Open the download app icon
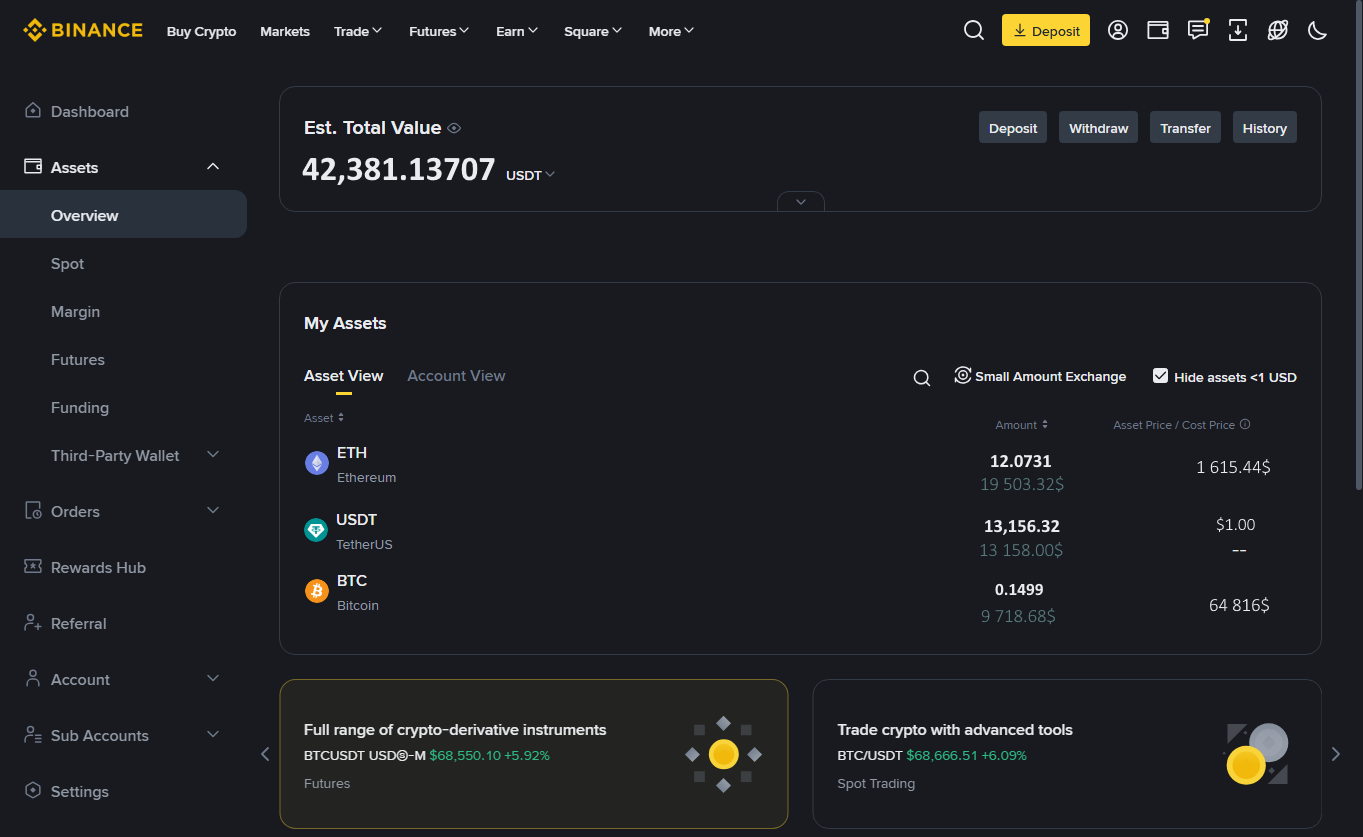1363x837 pixels. pos(1238,31)
